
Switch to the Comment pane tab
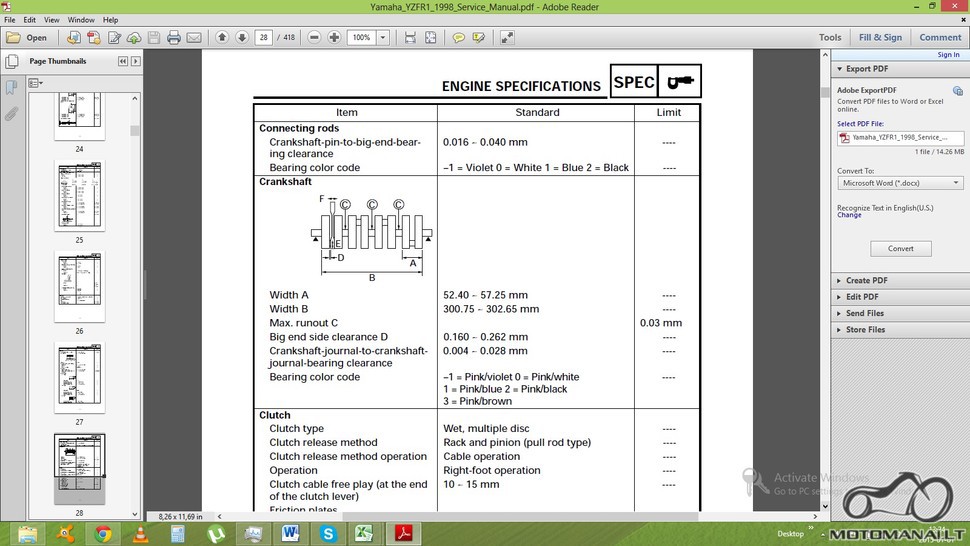click(x=940, y=38)
